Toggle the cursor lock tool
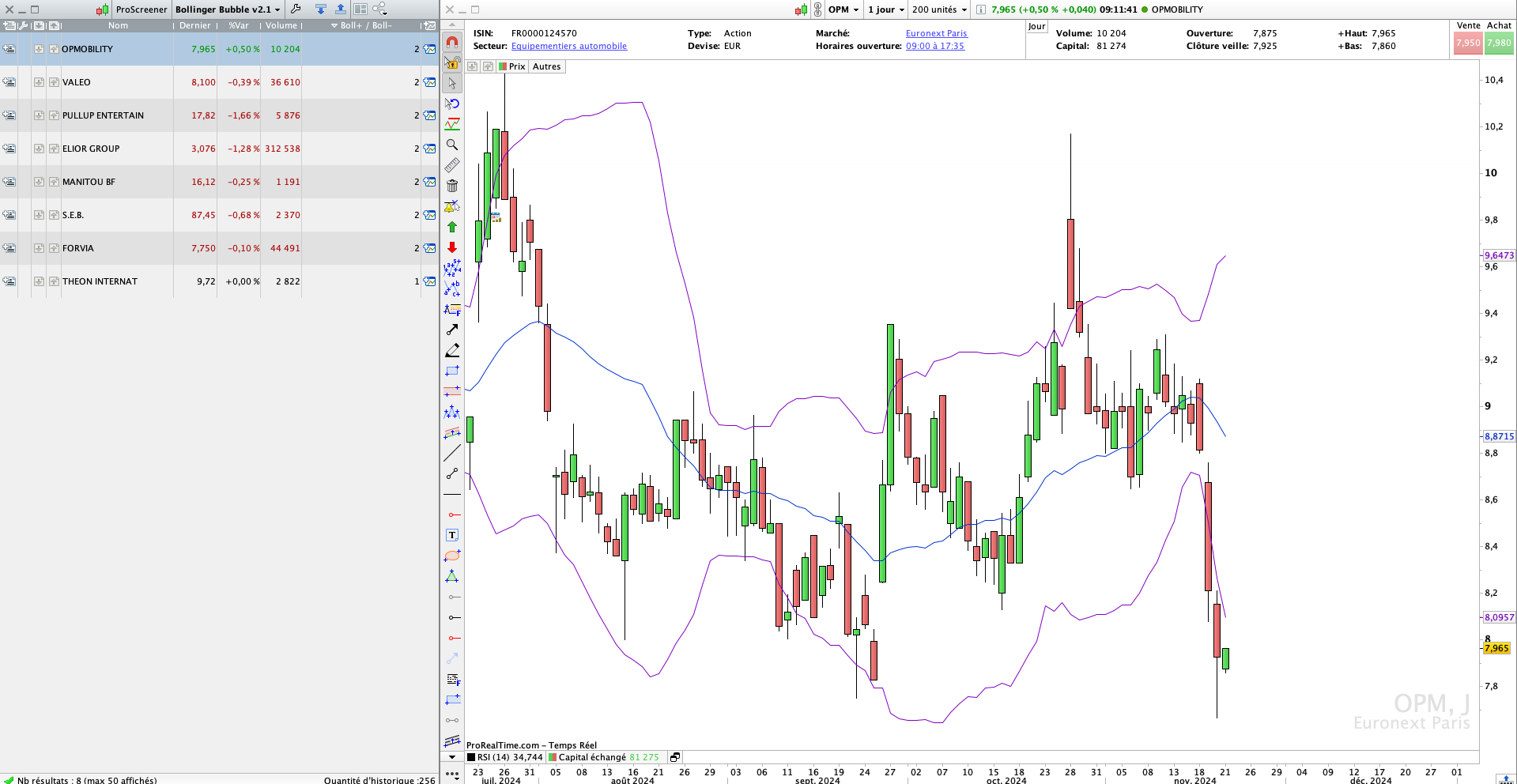This screenshot has width=1517, height=784. [x=452, y=62]
